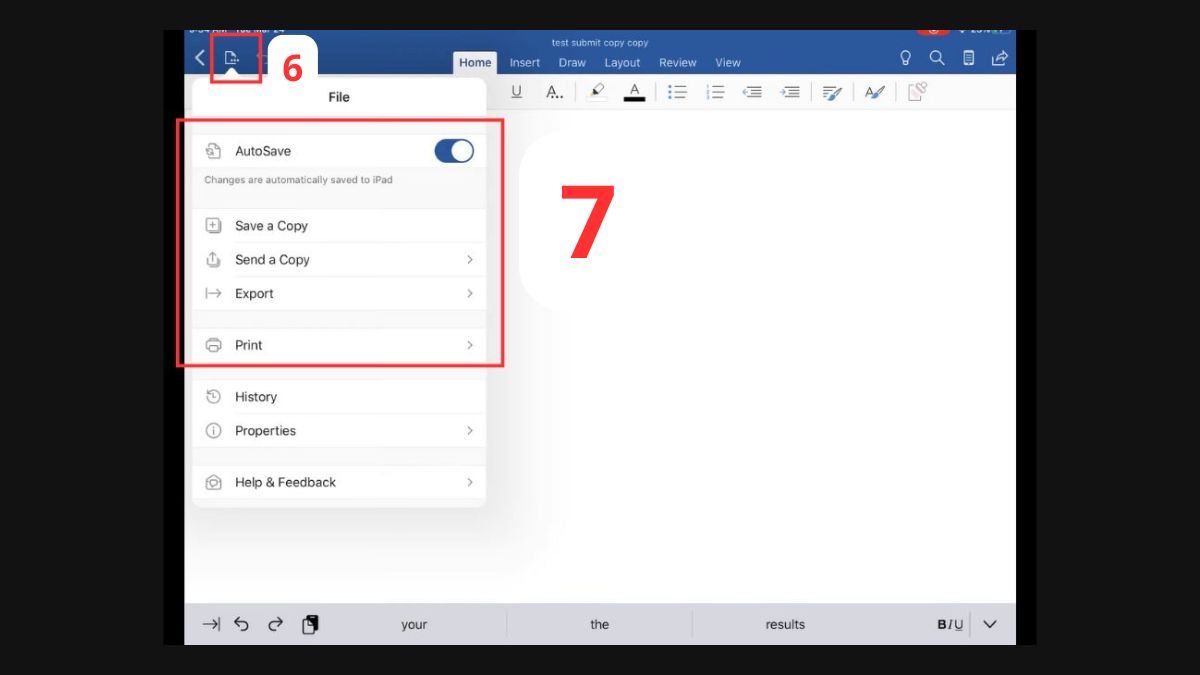The width and height of the screenshot is (1200, 675).
Task: Open more font formatting (A...) button
Action: (554, 92)
